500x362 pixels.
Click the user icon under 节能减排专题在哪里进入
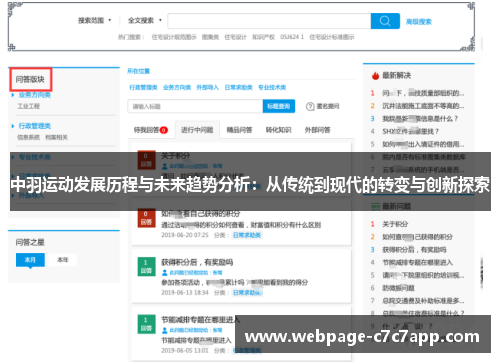click(165, 330)
